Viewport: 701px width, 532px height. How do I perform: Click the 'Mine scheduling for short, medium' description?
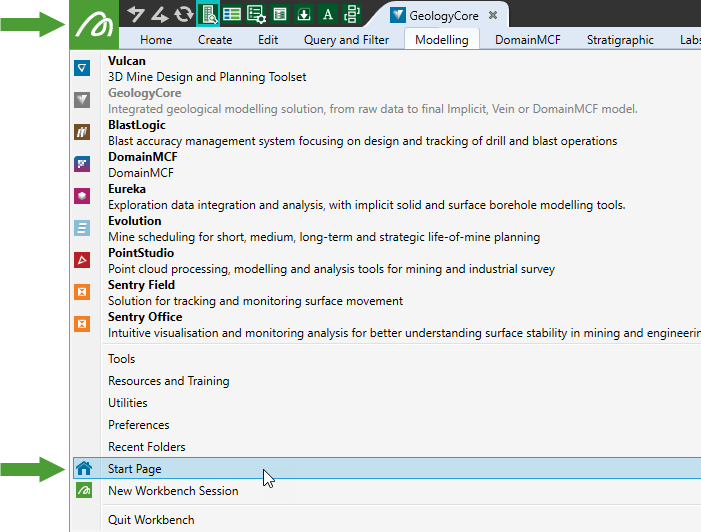click(324, 237)
